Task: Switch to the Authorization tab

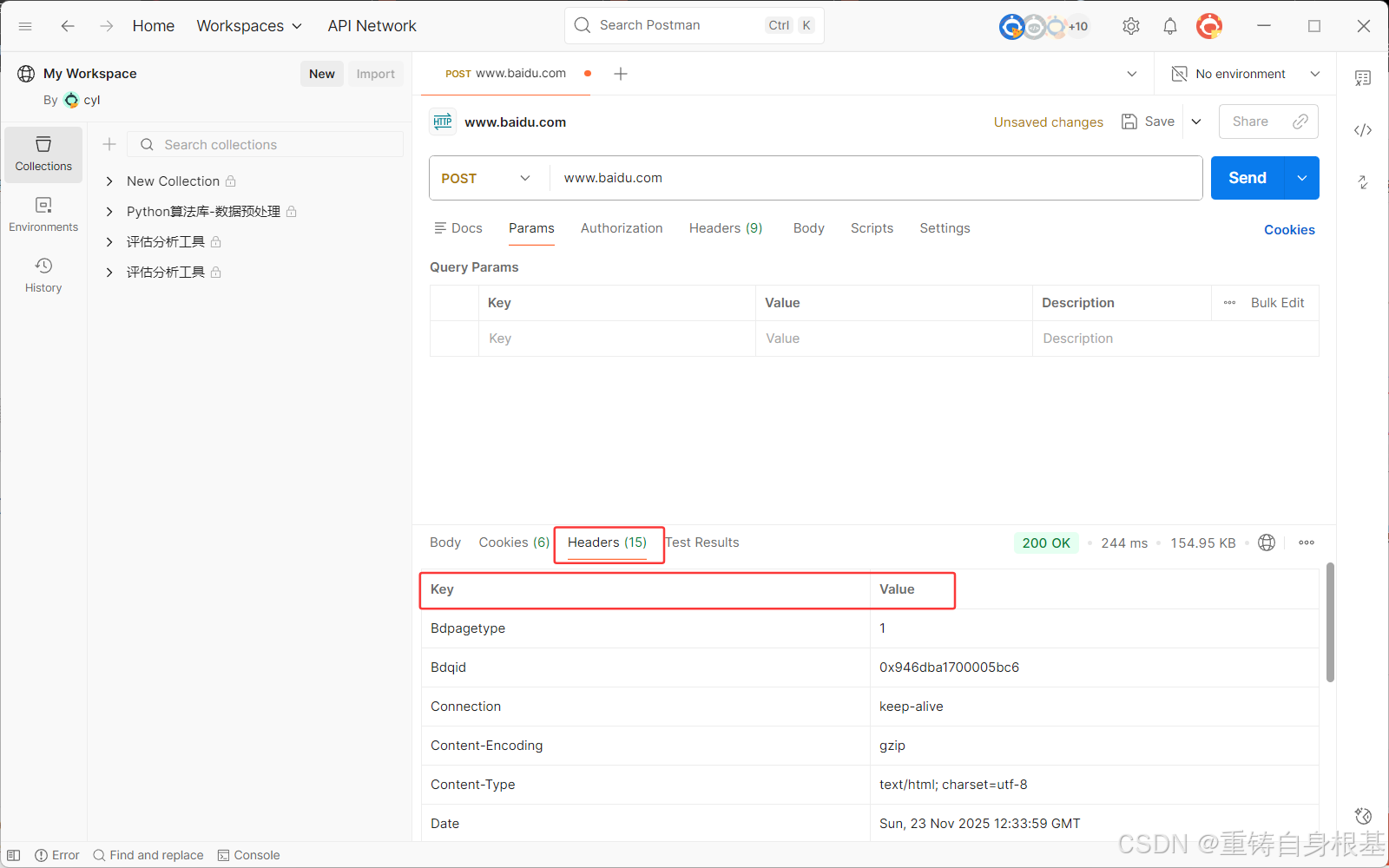Action: point(622,228)
